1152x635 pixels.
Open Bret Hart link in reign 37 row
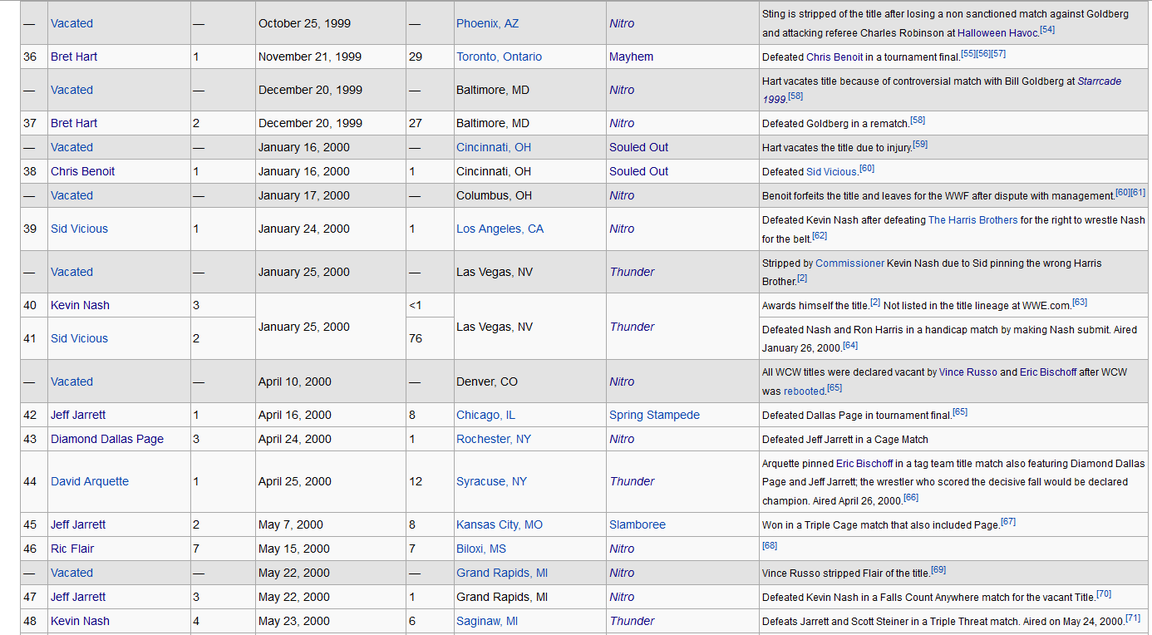[x=73, y=123]
